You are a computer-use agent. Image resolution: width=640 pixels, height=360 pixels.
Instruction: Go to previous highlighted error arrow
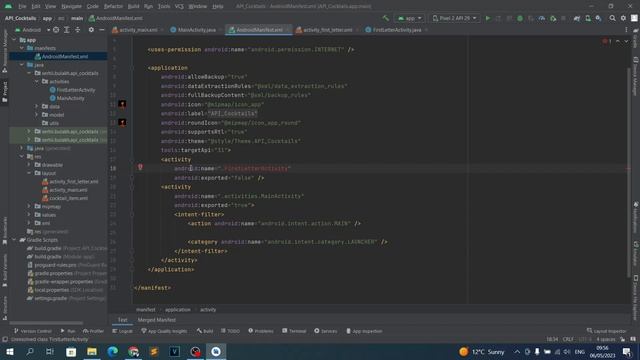click(618, 41)
